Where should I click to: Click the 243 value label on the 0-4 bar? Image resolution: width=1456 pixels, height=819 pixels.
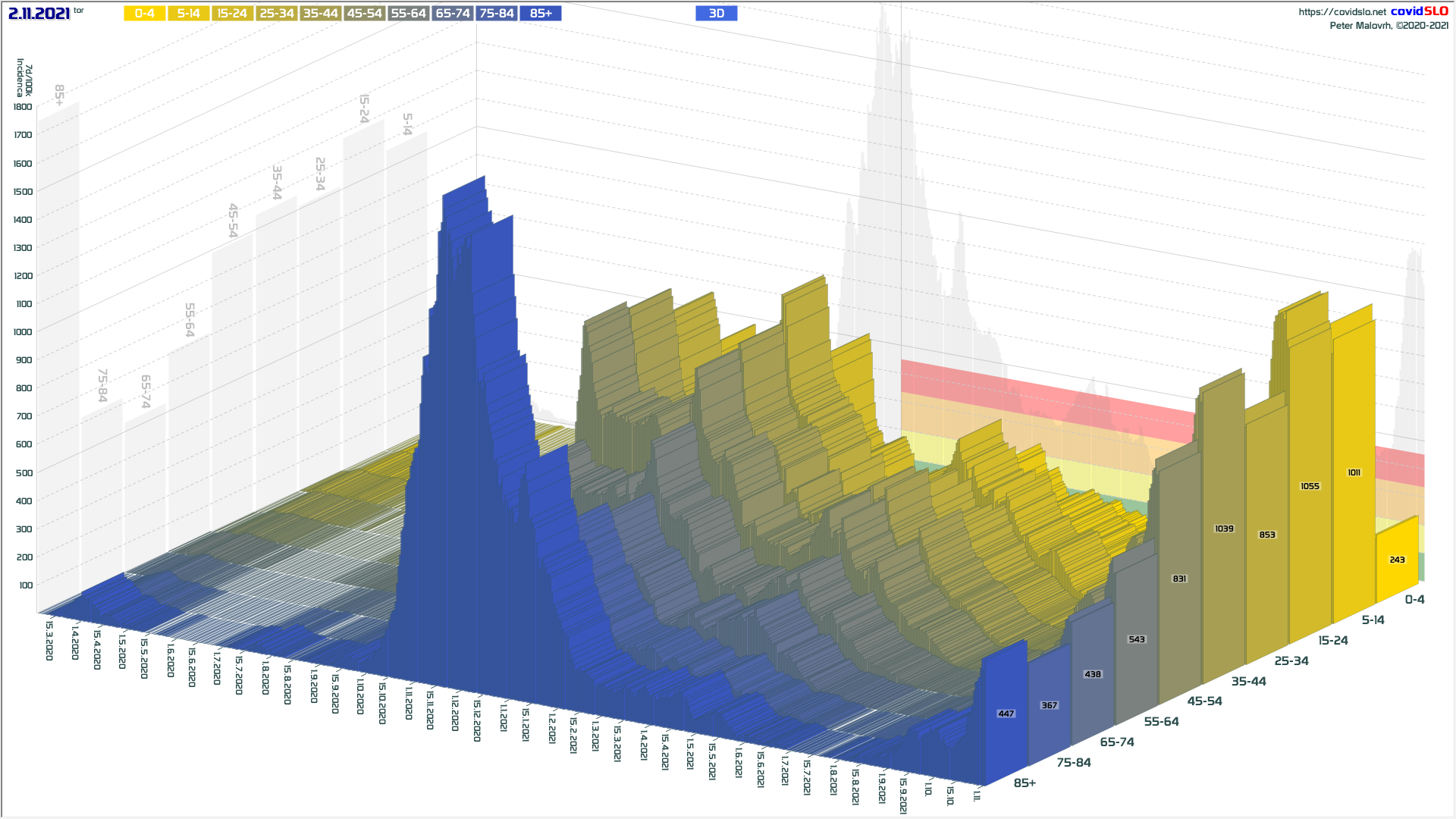[1397, 560]
